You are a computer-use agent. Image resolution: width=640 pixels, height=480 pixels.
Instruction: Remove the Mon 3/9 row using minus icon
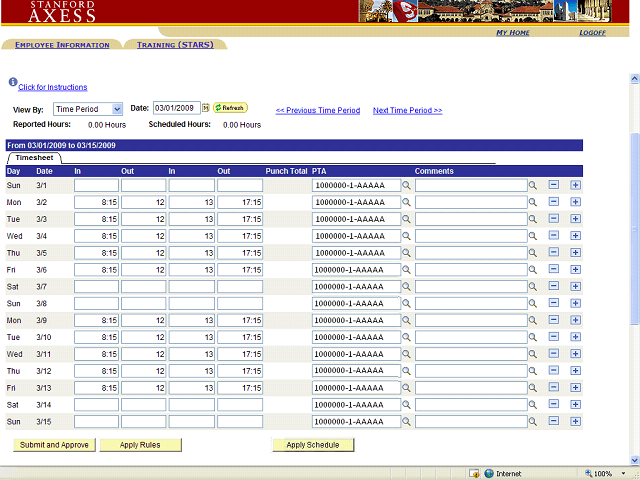(554, 320)
